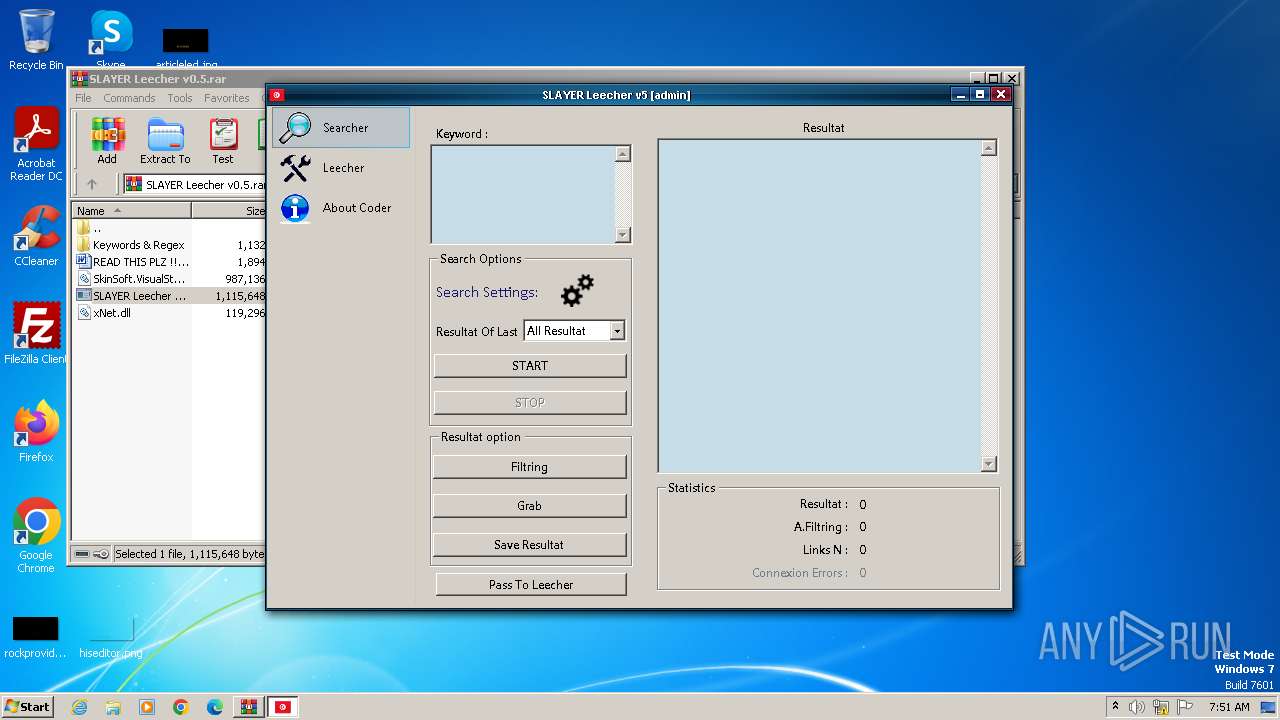
Task: Open Acrobat Reader DC desktop icon
Action: (36, 144)
